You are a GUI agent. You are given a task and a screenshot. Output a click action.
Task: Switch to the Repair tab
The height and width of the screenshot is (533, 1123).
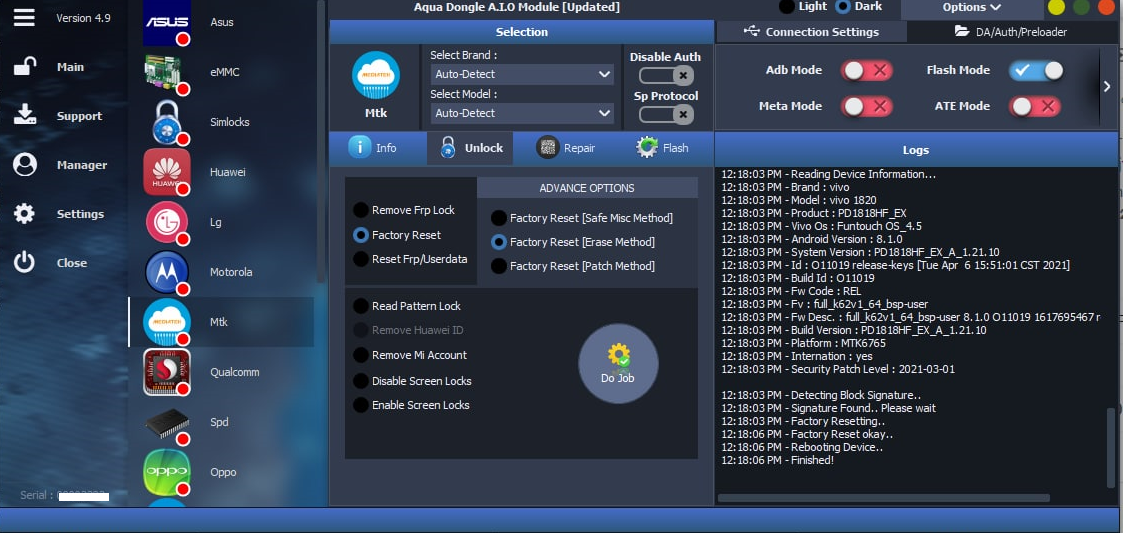tap(566, 148)
